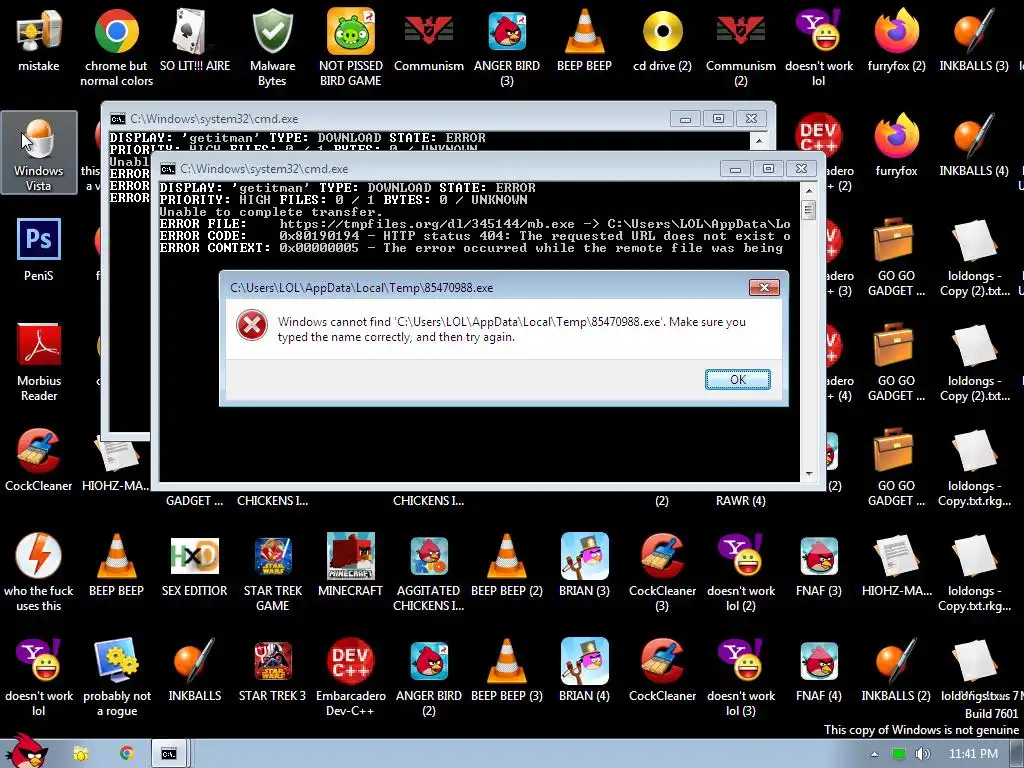Select the 'FNAF (4)' desktop icon
This screenshot has width=1024, height=768.
point(818,671)
